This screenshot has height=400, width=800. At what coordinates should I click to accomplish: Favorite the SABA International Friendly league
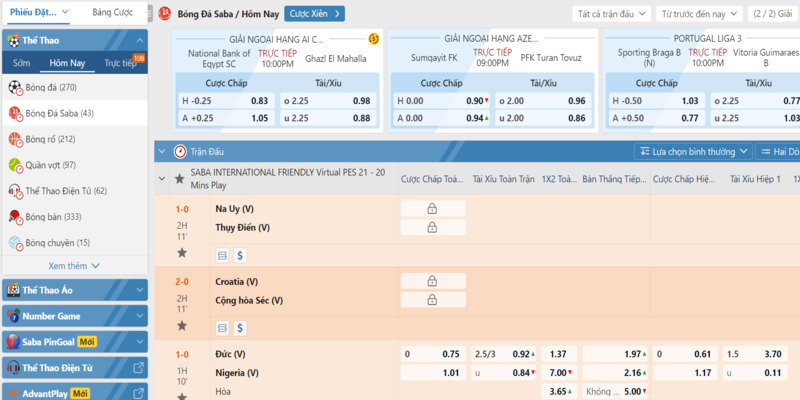pyautogui.click(x=180, y=180)
